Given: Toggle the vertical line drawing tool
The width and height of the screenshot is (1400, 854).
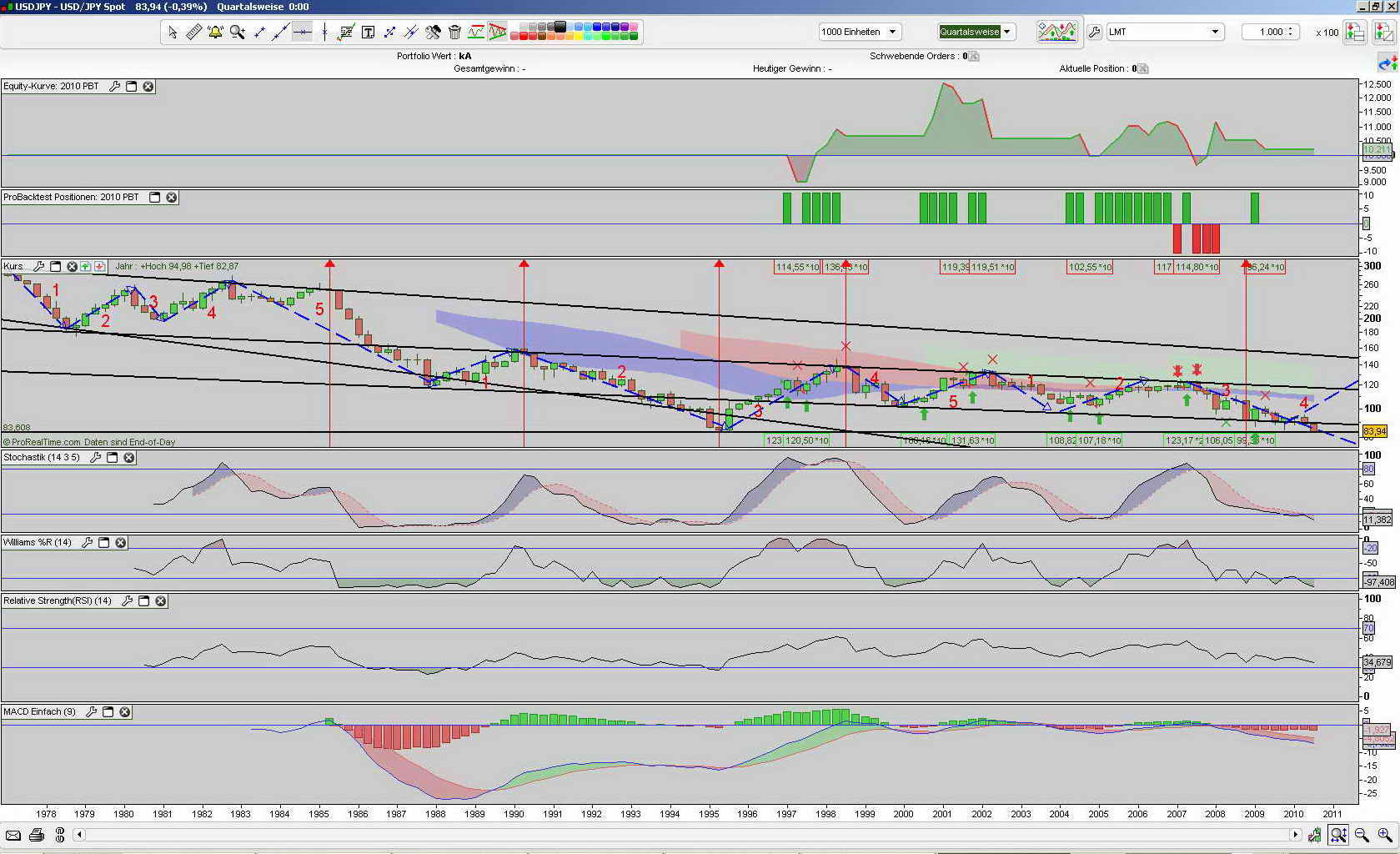Looking at the screenshot, I should (324, 33).
